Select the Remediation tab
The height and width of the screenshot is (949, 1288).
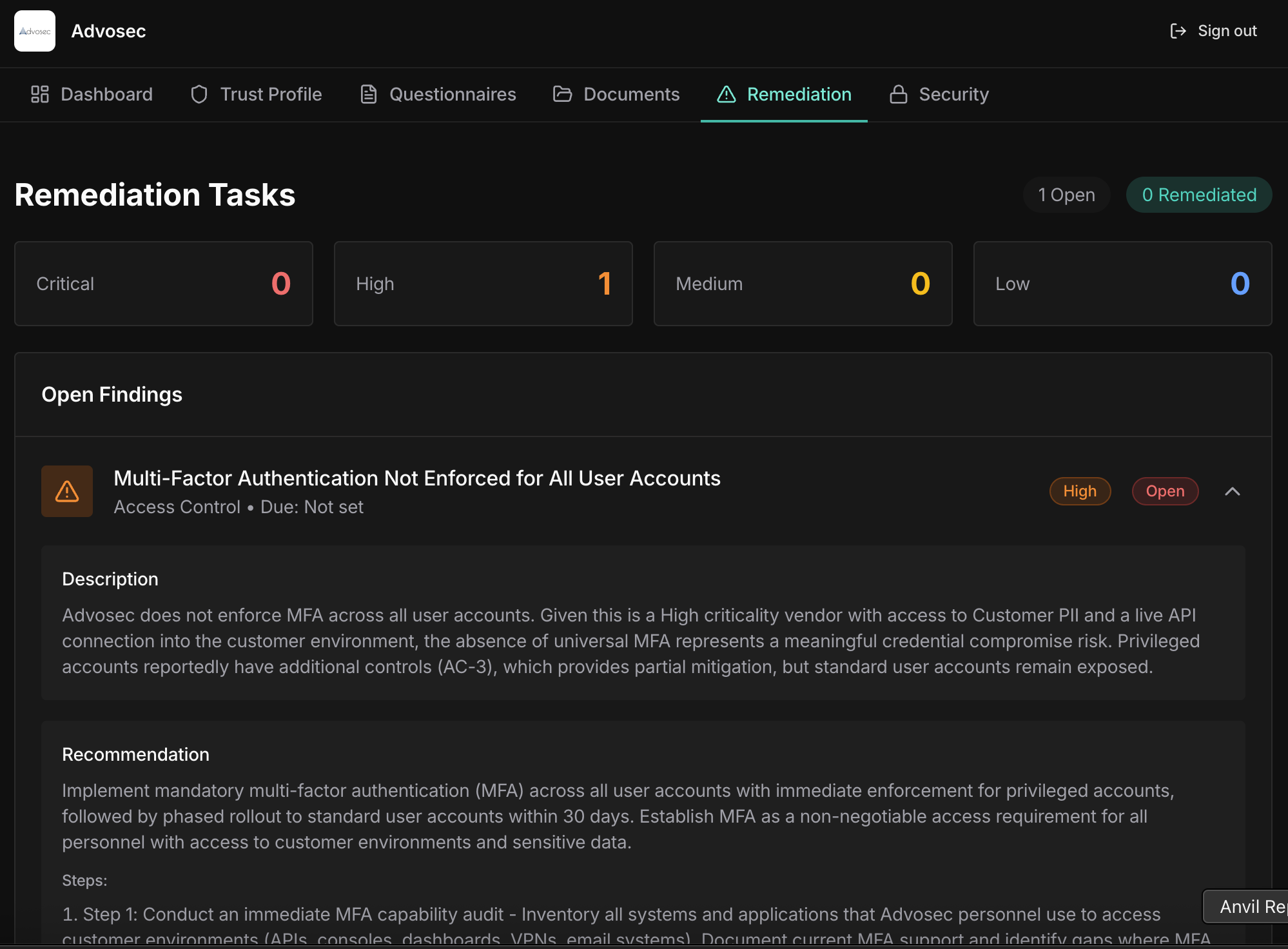coord(784,94)
